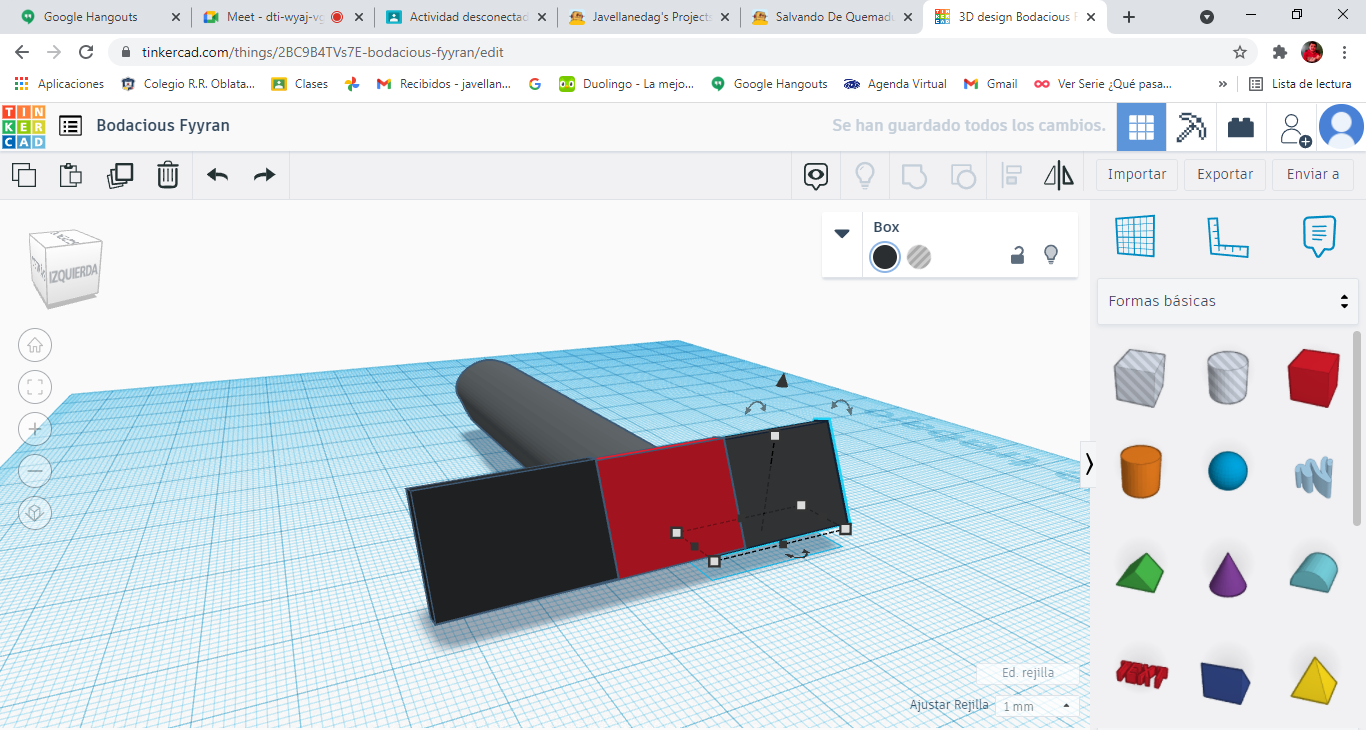Pick the orange cylinder shape
The height and width of the screenshot is (730, 1366).
pyautogui.click(x=1140, y=470)
